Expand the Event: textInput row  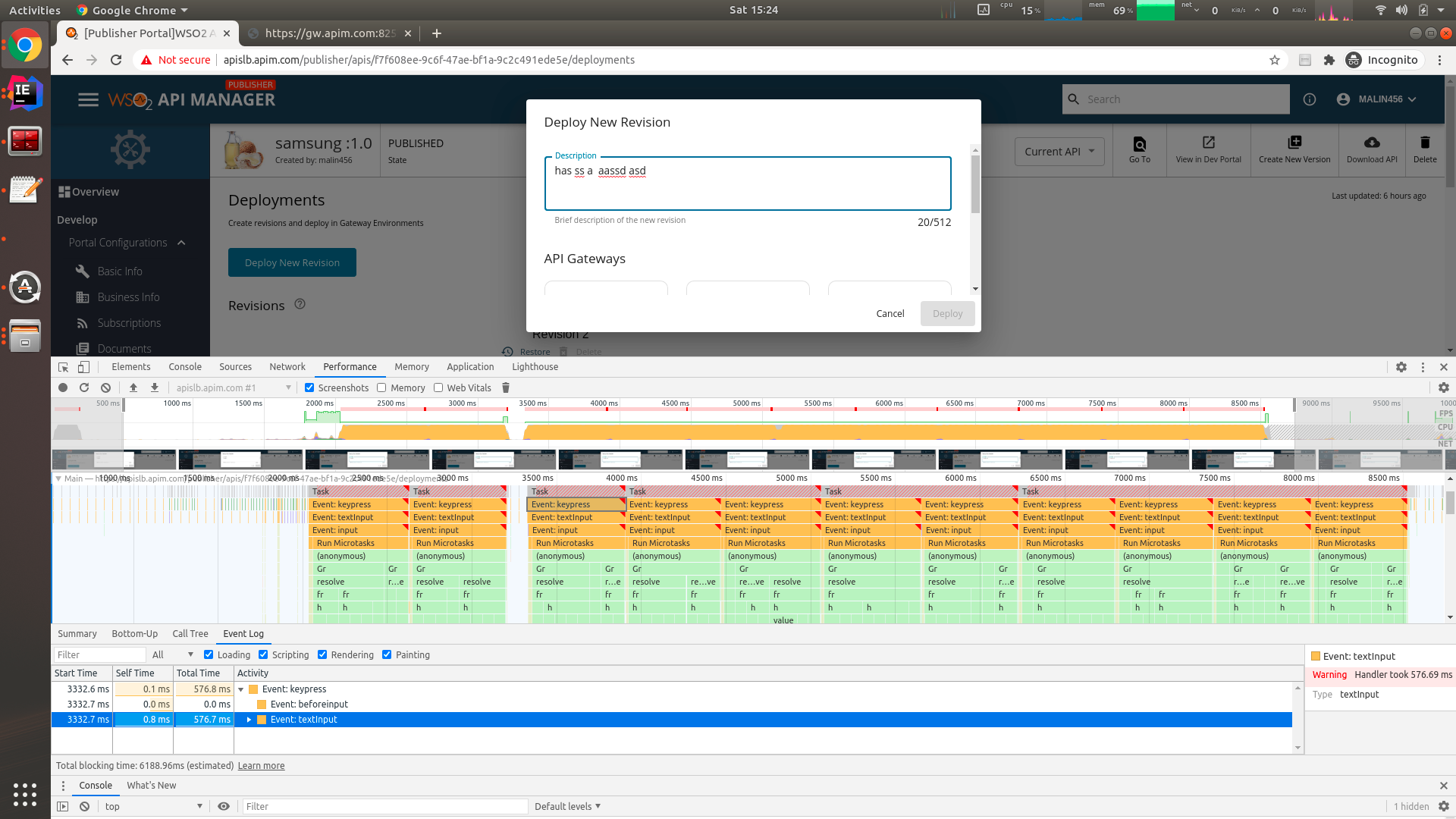(249, 720)
